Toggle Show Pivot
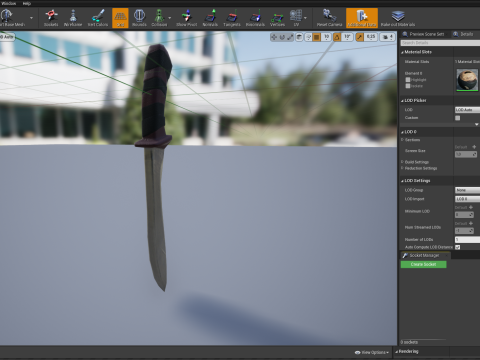The image size is (480, 360). 187,18
